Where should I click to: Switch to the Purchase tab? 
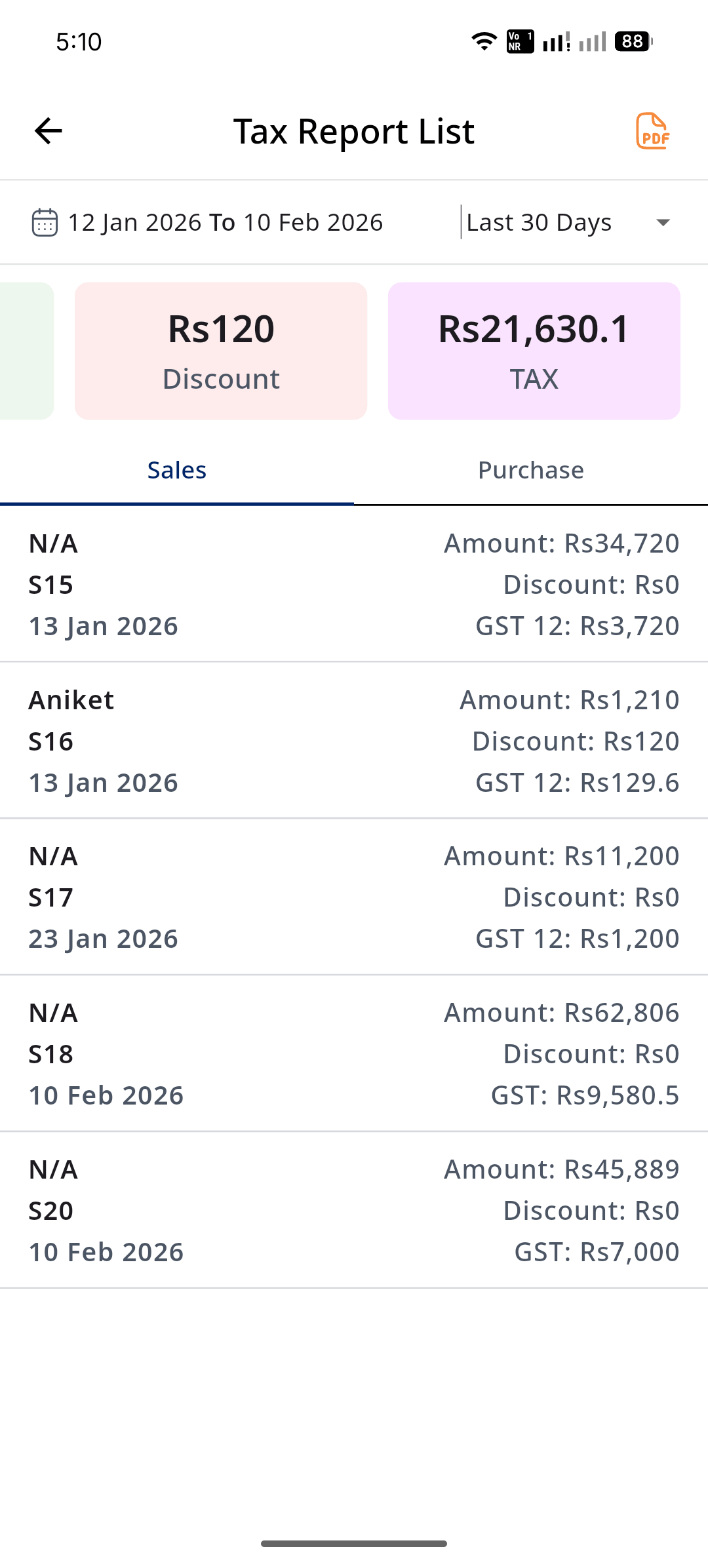[531, 470]
